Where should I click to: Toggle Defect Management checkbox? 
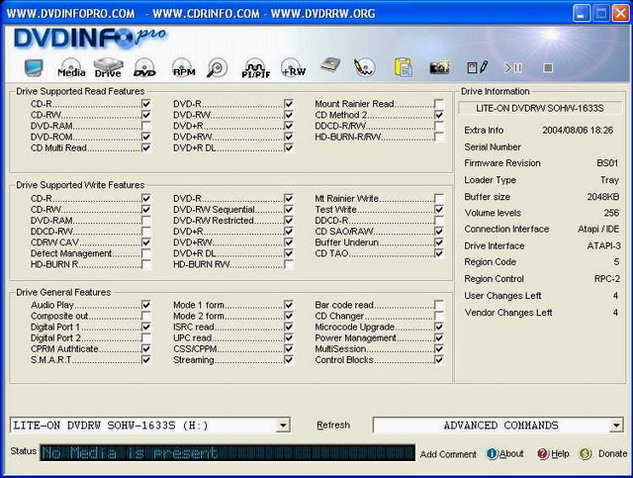(146, 254)
